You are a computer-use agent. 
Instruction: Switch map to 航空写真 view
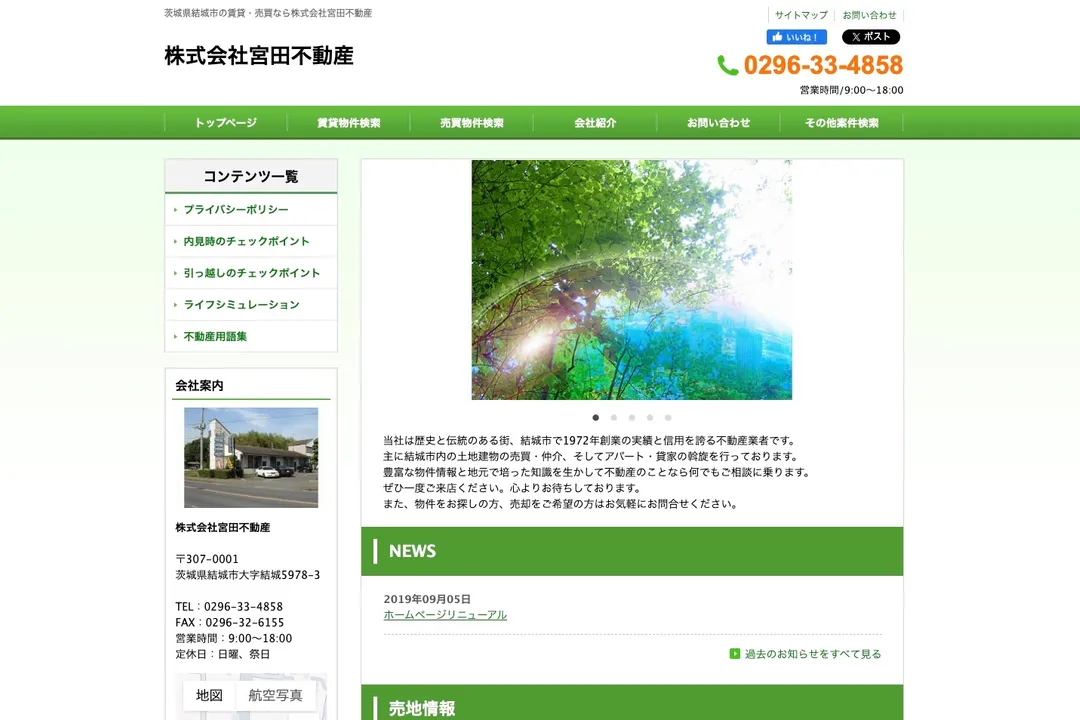[275, 695]
